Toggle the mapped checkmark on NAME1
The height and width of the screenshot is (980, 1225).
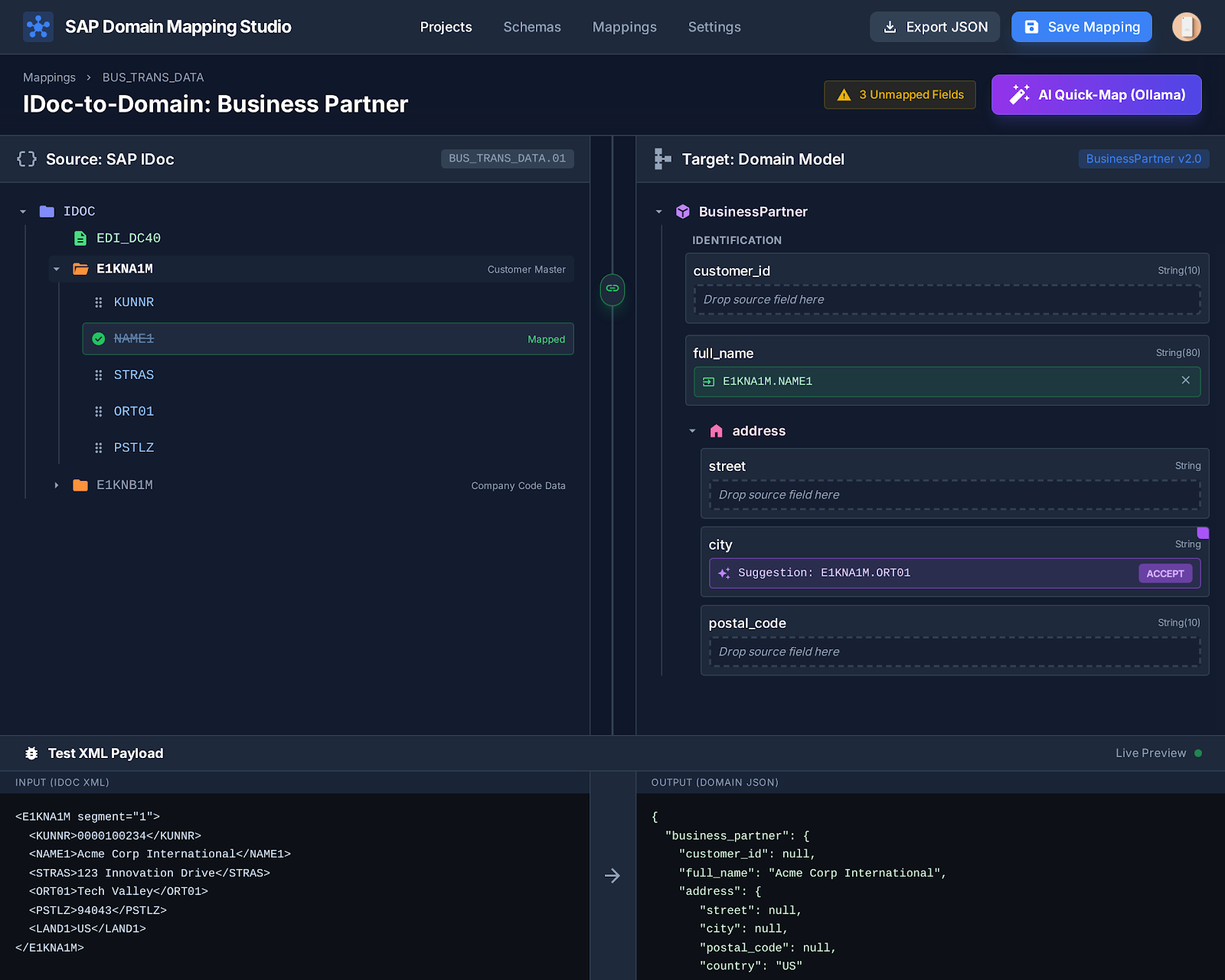tap(99, 338)
